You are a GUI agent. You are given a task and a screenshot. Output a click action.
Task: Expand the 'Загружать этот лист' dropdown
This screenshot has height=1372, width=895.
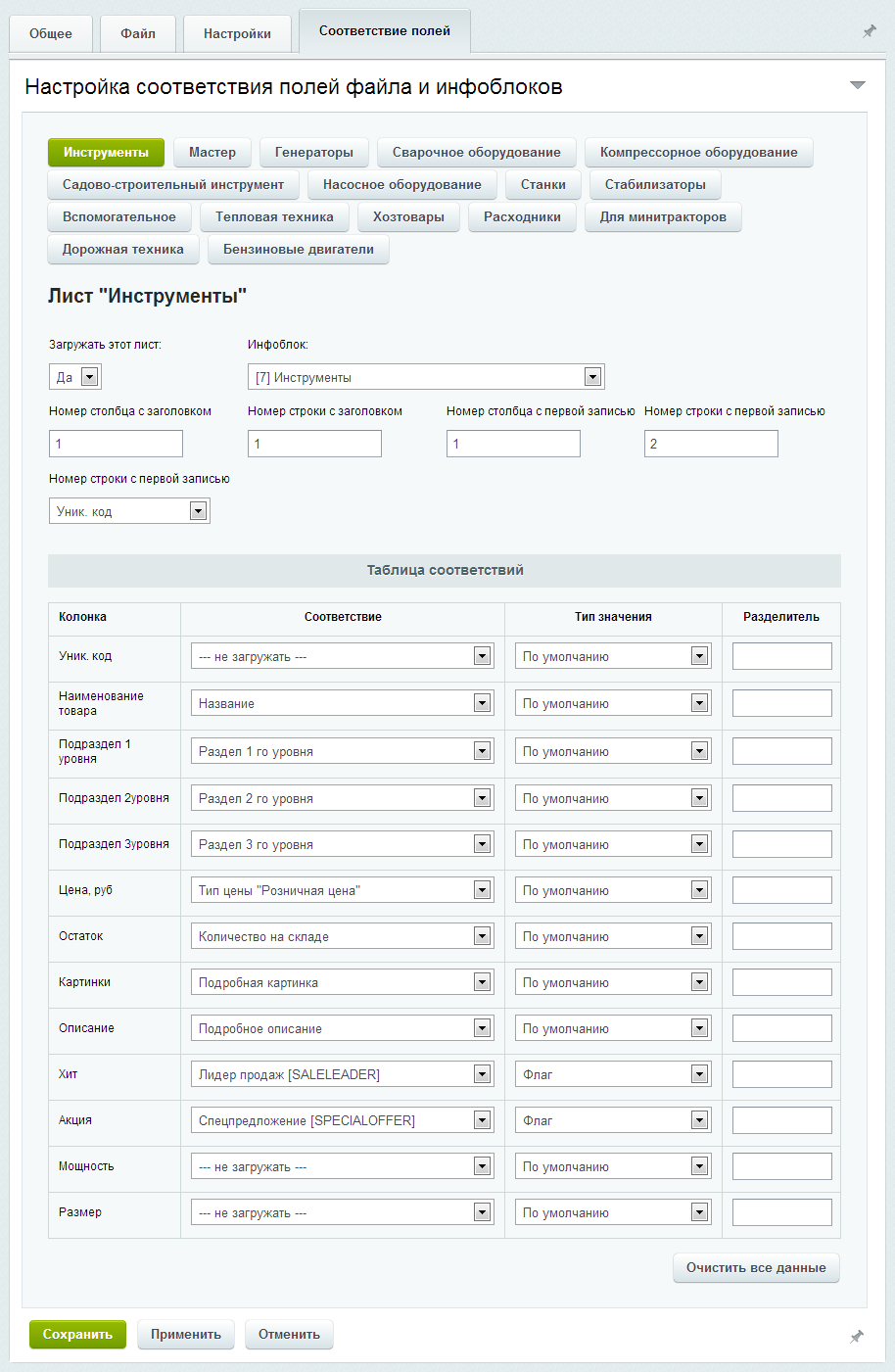pyautogui.click(x=75, y=377)
